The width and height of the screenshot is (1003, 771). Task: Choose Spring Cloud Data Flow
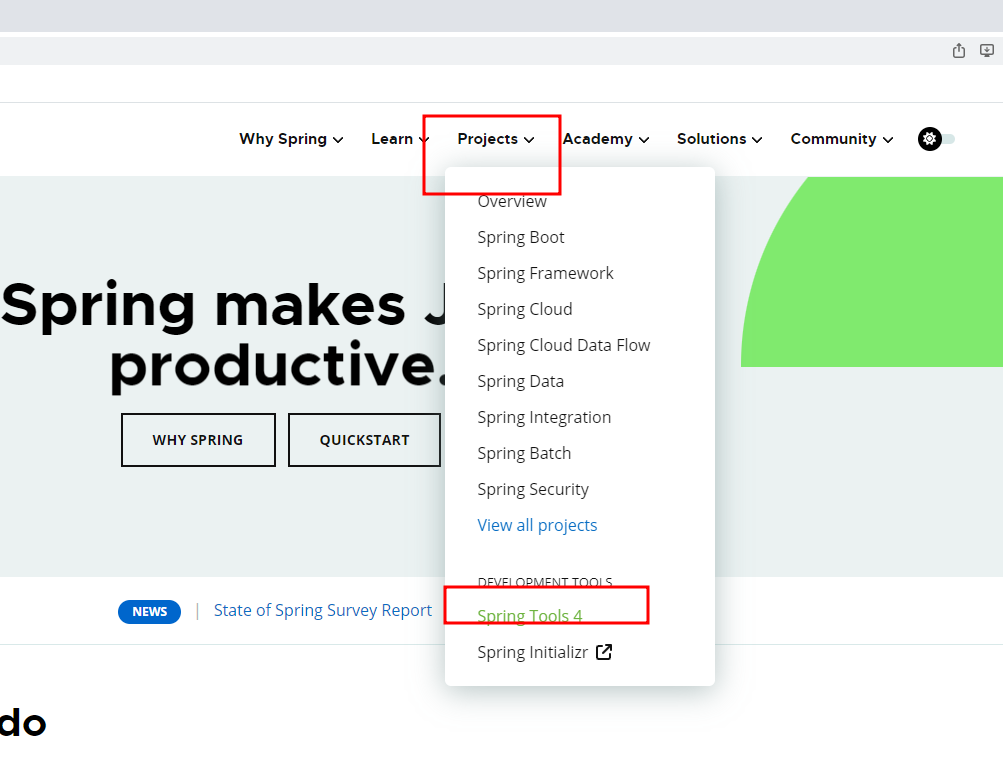tap(564, 345)
